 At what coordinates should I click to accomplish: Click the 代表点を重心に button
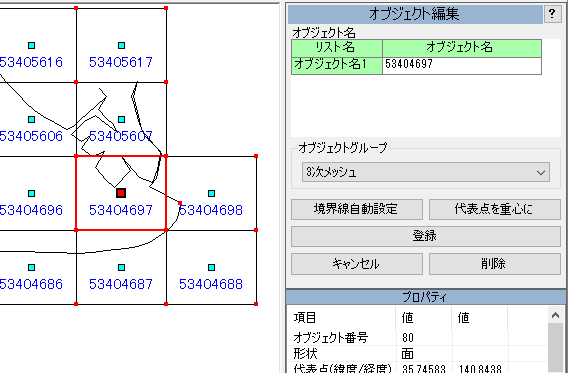pyautogui.click(x=495, y=209)
